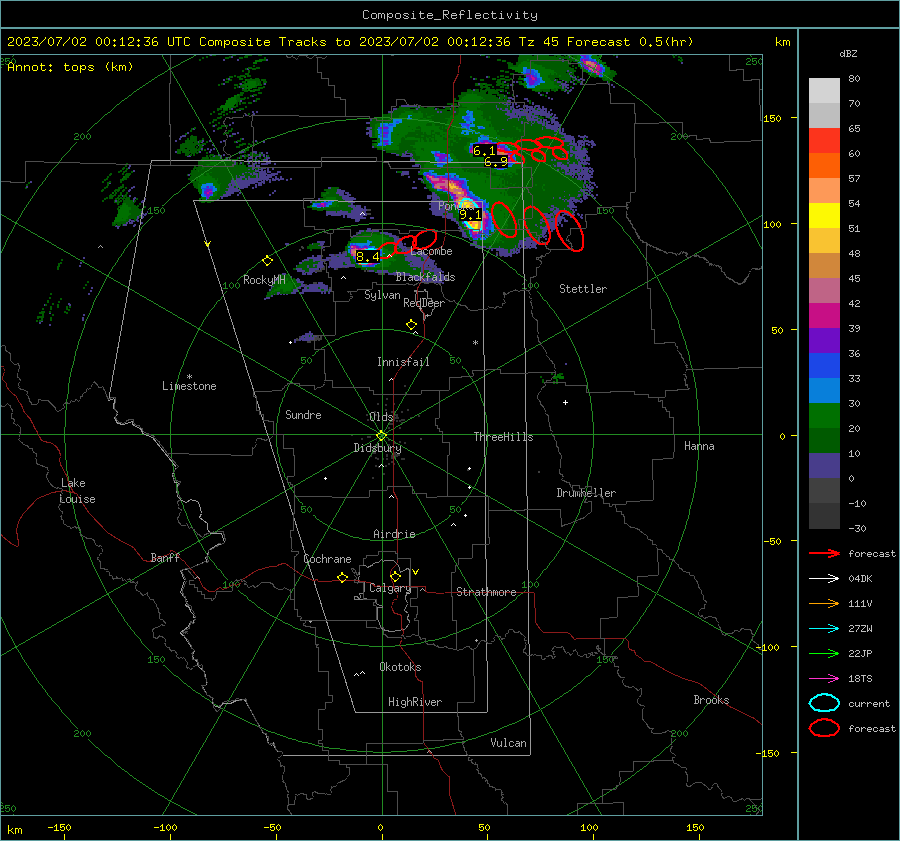Click the blue 33 dBZ color swatch

click(824, 366)
